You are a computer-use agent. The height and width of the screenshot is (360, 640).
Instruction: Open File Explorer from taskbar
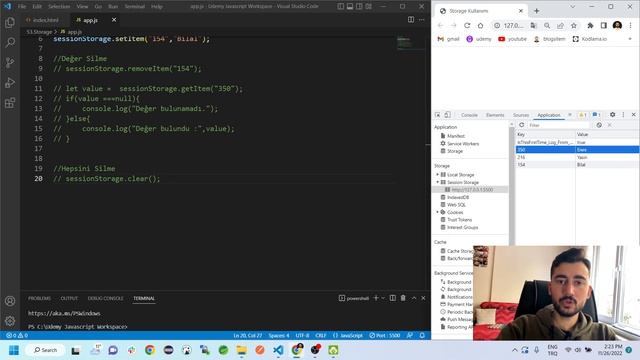point(242,350)
